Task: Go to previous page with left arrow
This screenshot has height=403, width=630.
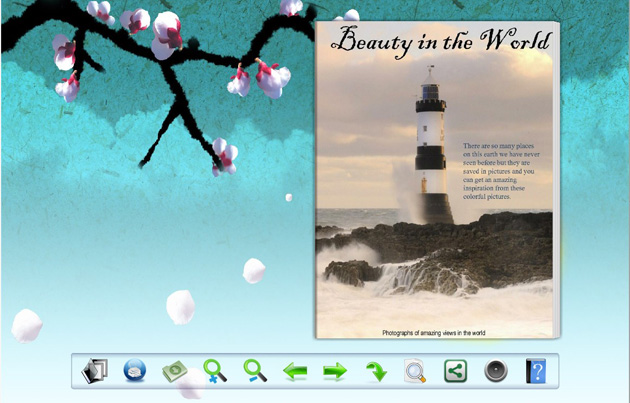Action: (x=295, y=371)
